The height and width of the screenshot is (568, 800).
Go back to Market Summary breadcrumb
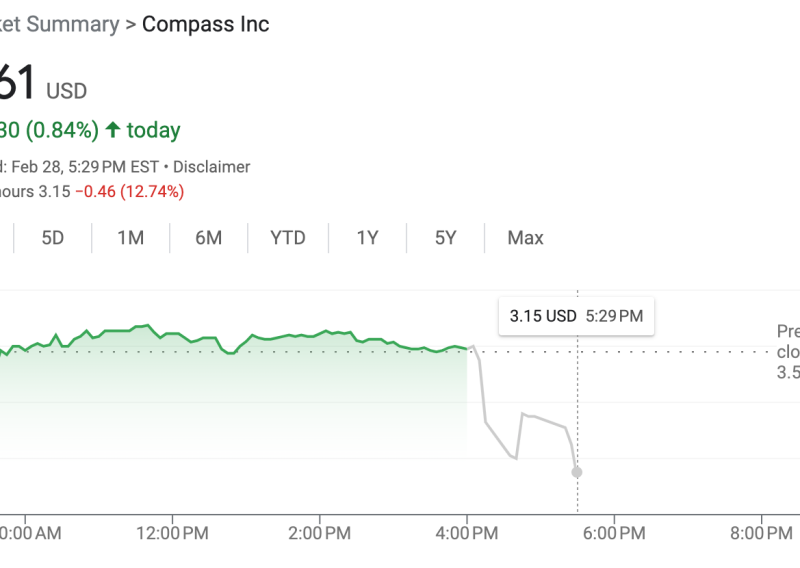point(58,24)
